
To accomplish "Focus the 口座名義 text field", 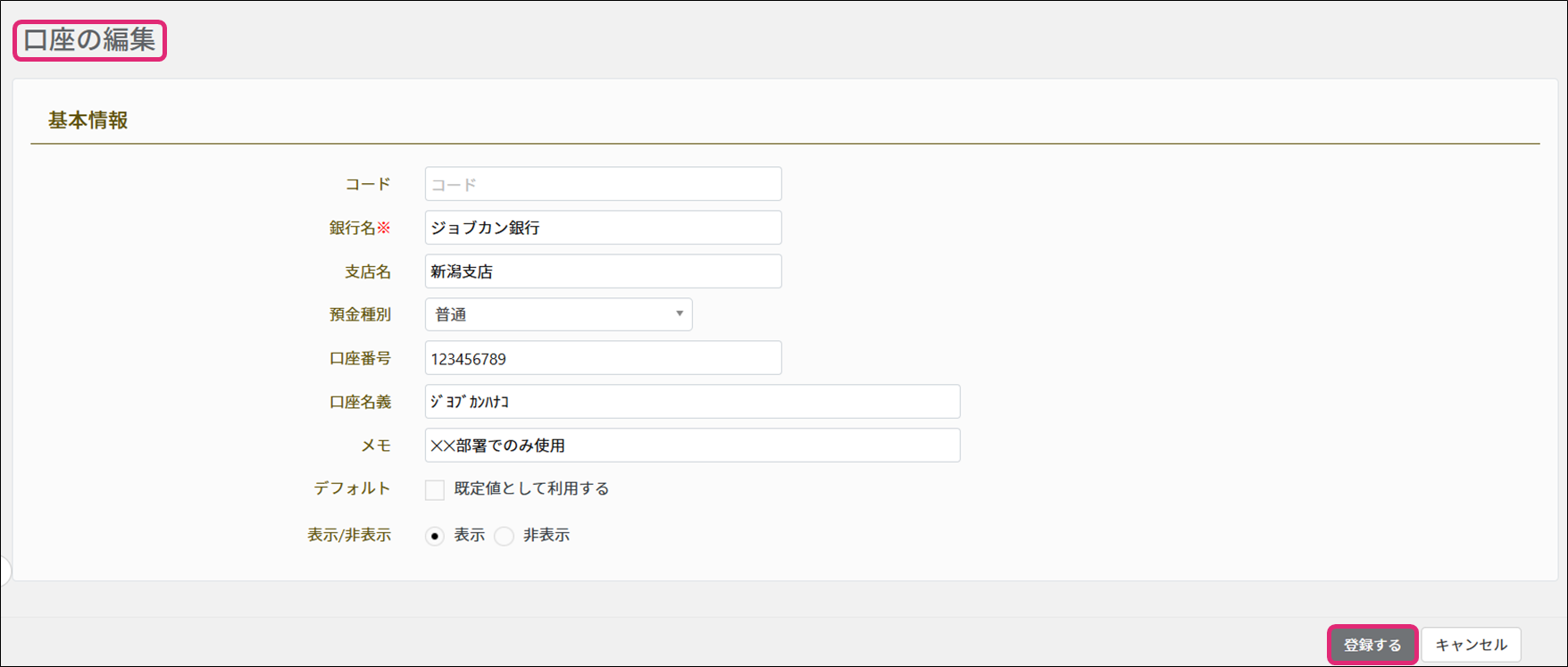I will [692, 402].
